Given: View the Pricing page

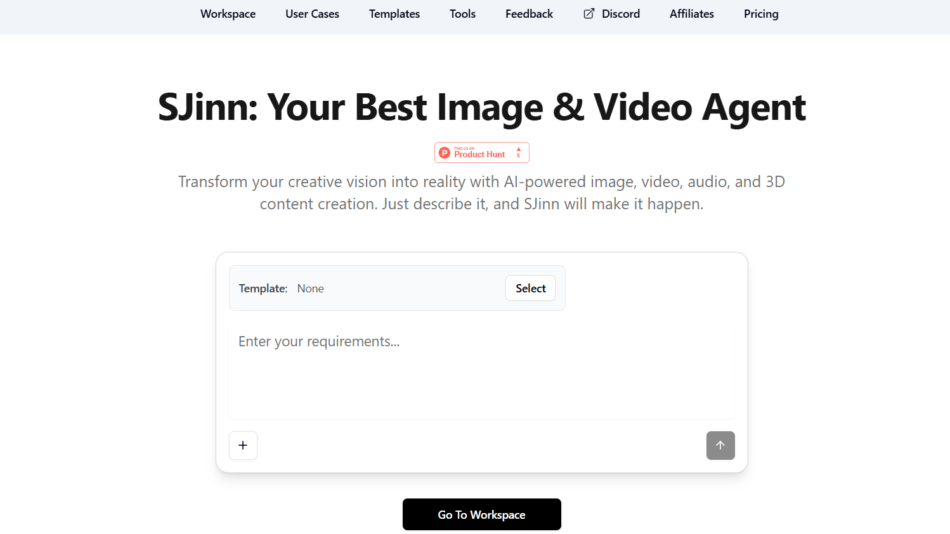Looking at the screenshot, I should (761, 14).
